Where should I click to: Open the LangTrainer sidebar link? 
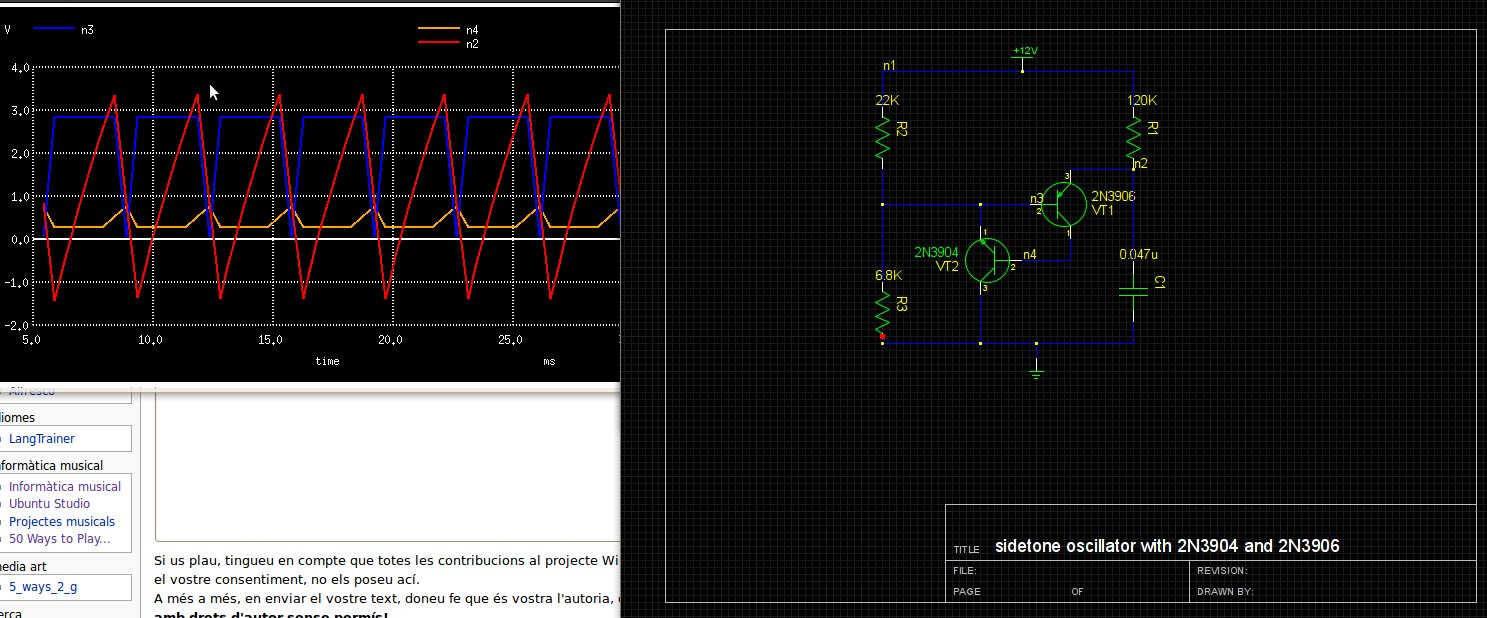(x=42, y=439)
